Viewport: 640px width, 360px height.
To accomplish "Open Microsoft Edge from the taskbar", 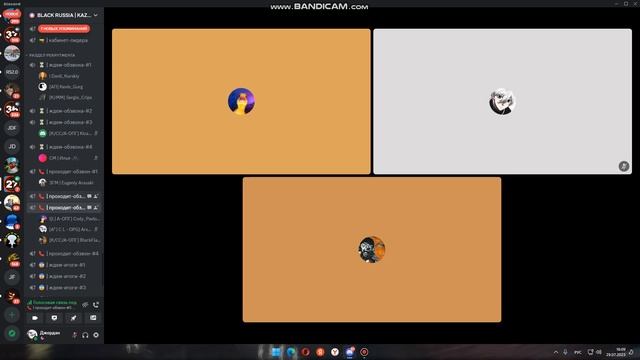I will [291, 352].
